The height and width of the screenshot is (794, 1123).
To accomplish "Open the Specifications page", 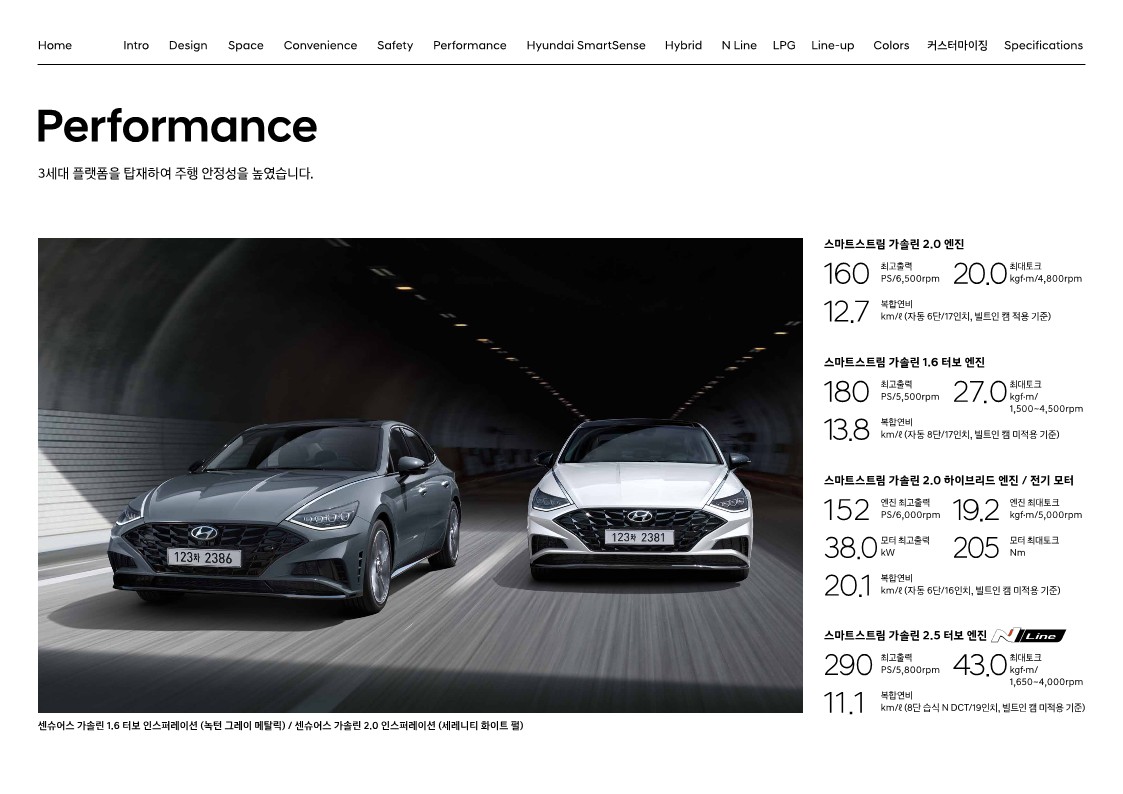I will point(1043,45).
